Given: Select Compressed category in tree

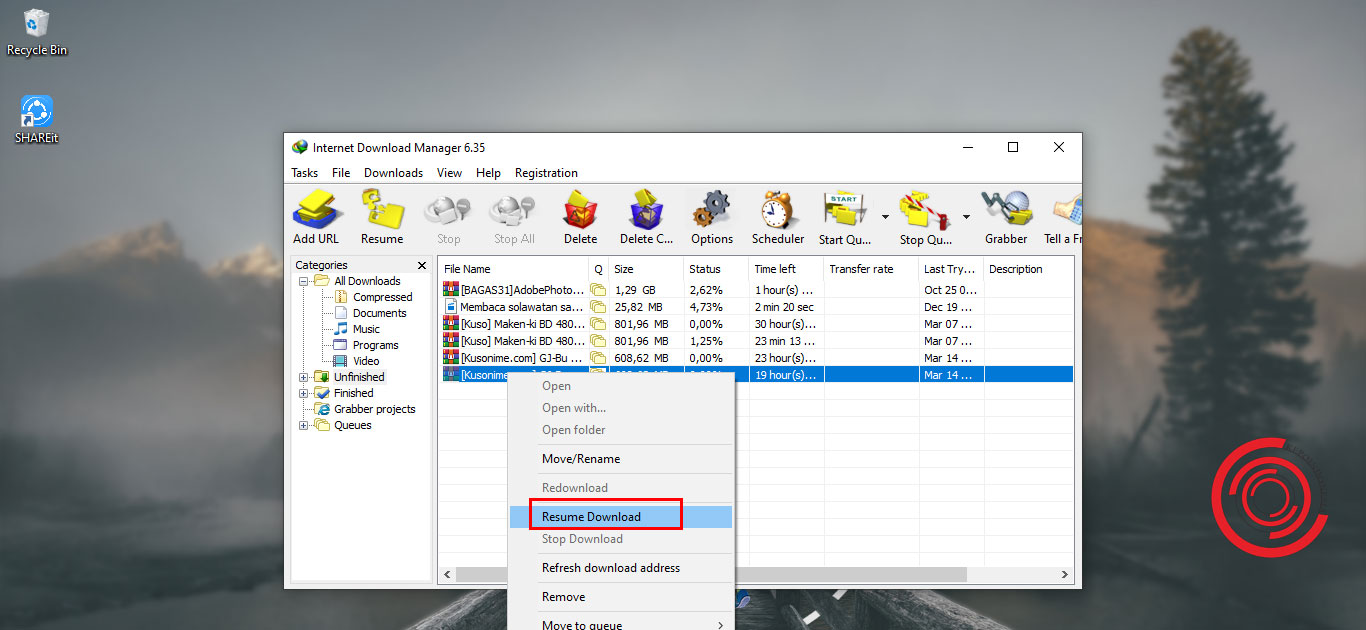Looking at the screenshot, I should click(382, 297).
